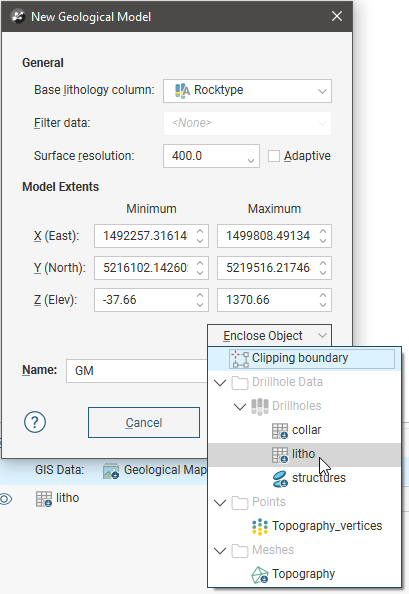This screenshot has height=594, width=409.
Task: Select the Clipping boundary icon in list
Action: pyautogui.click(x=240, y=359)
